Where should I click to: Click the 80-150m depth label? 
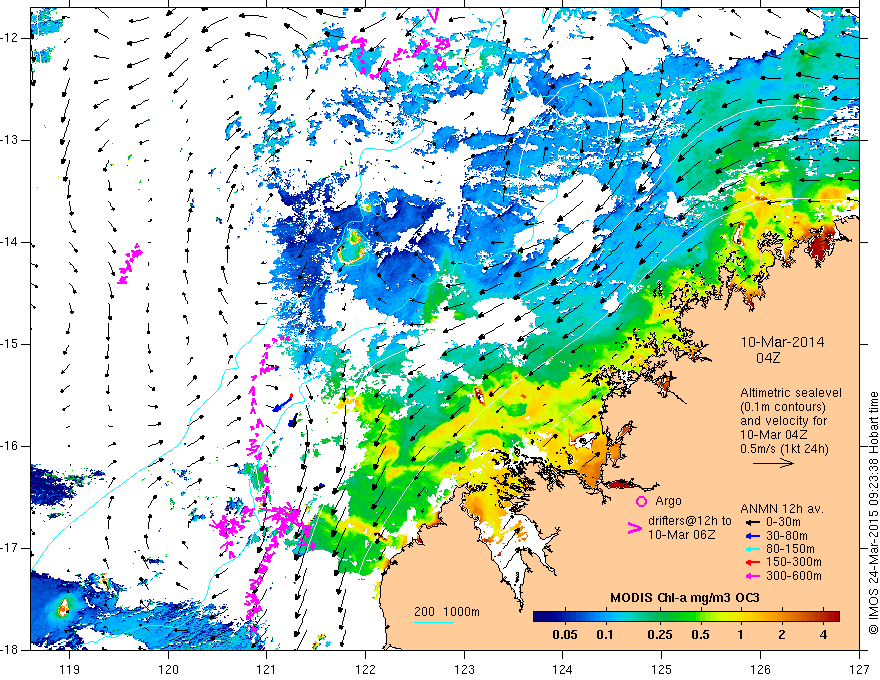(790, 549)
